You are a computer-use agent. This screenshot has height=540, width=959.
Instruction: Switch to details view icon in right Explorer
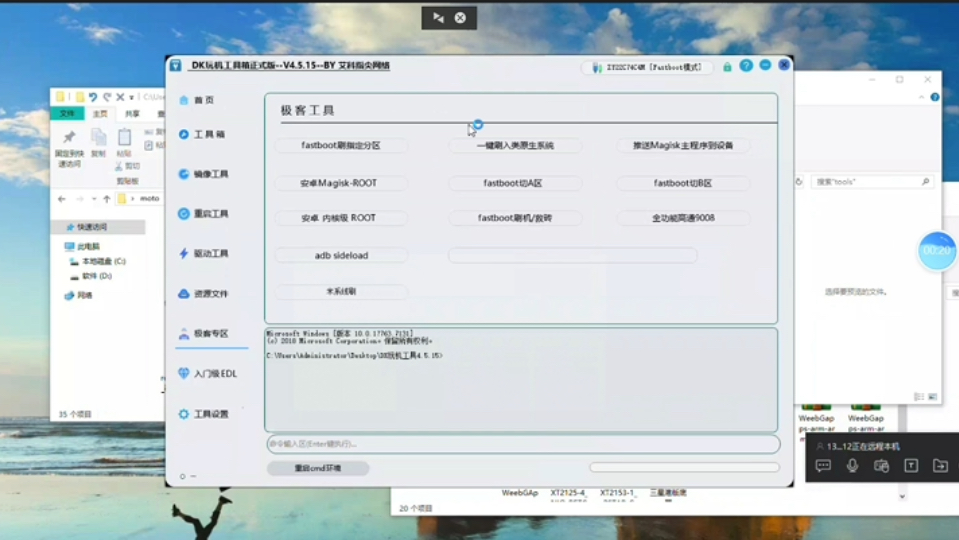point(919,397)
